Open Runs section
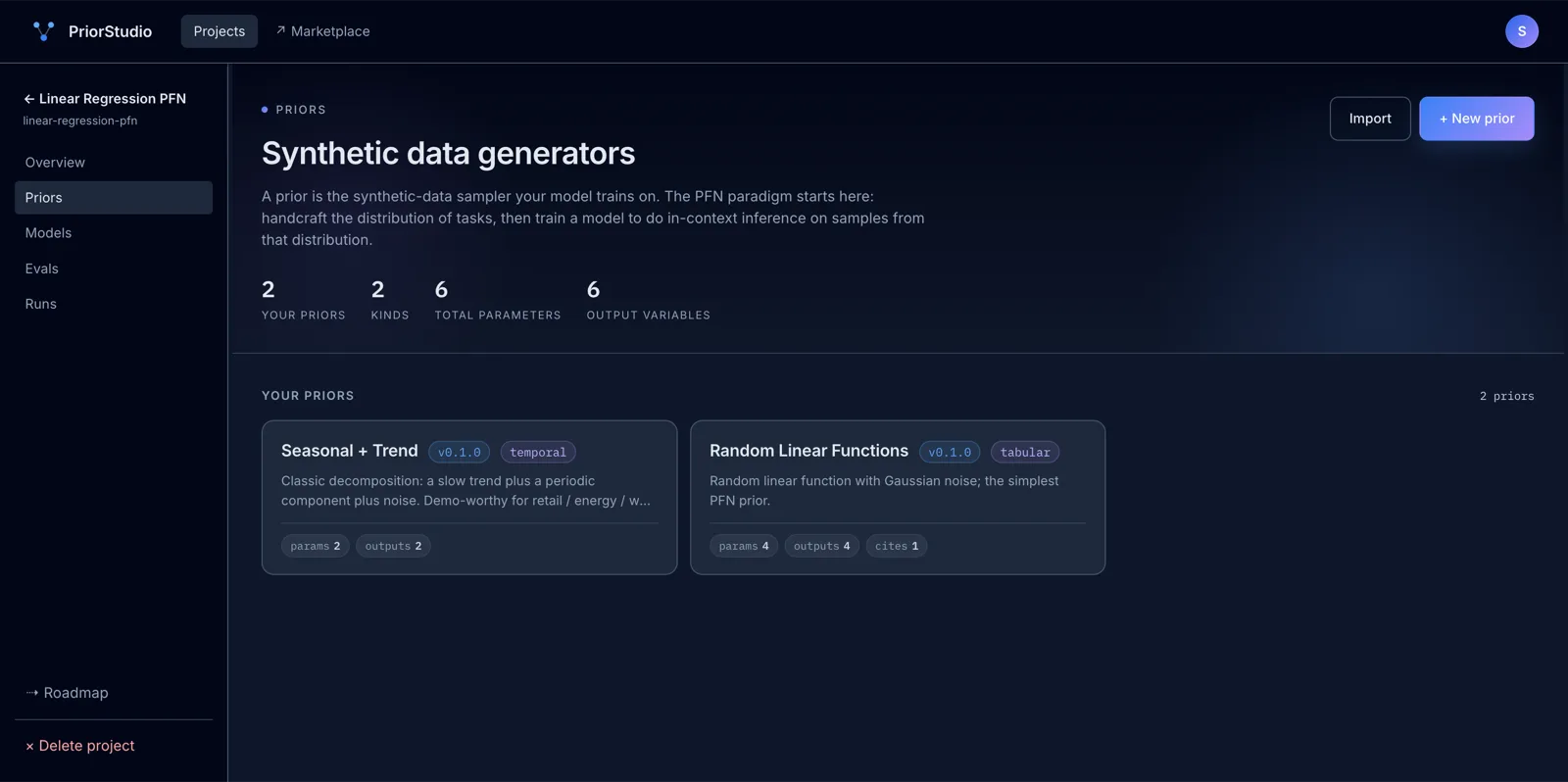The width and height of the screenshot is (1568, 782). pos(114,304)
